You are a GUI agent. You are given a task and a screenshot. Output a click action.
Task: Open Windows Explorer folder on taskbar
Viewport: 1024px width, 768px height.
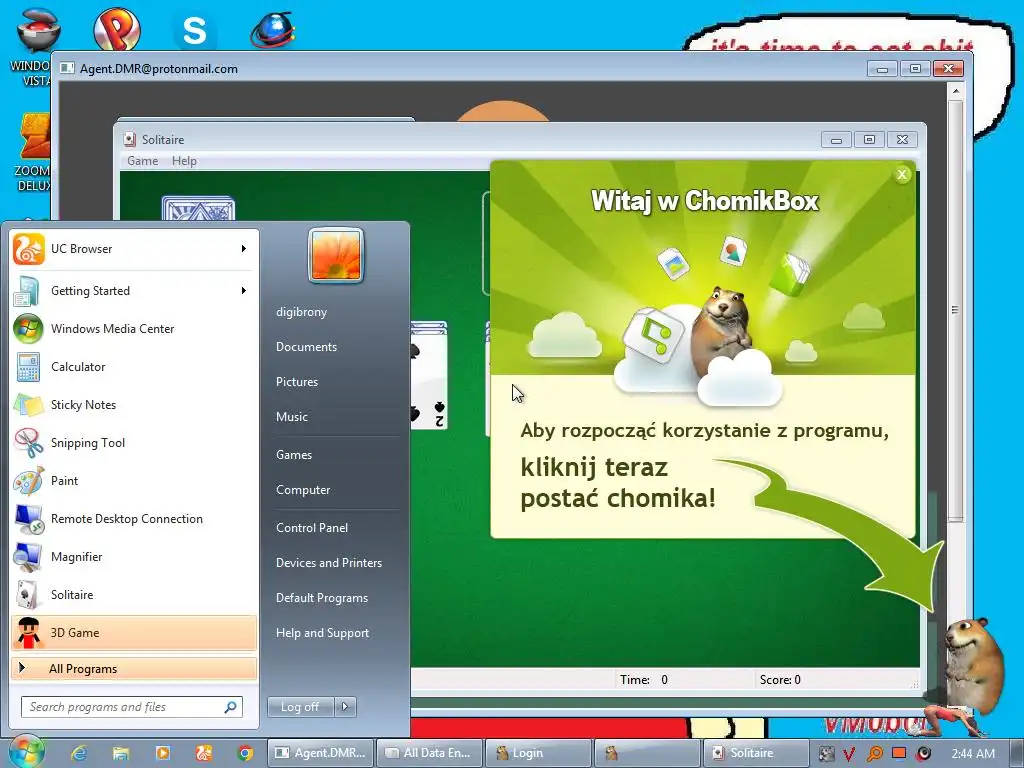(121, 753)
